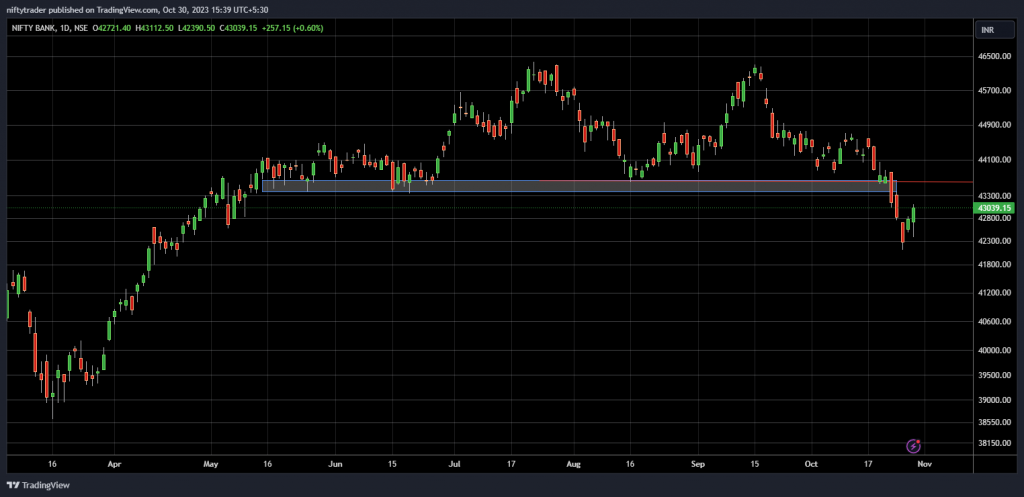Click the Jun label on time axis
The height and width of the screenshot is (497, 1024).
point(334,464)
